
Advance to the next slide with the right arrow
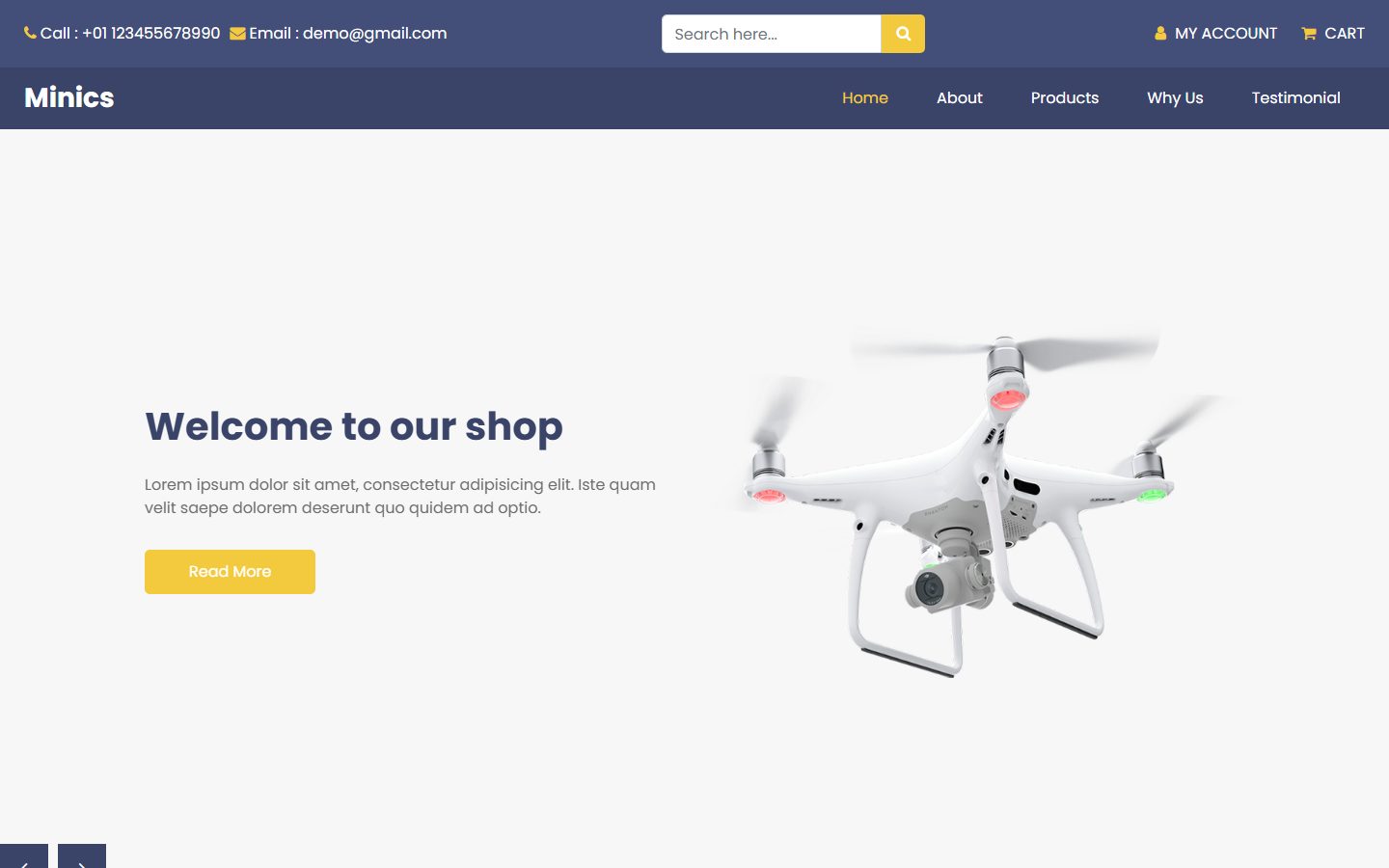(x=82, y=856)
